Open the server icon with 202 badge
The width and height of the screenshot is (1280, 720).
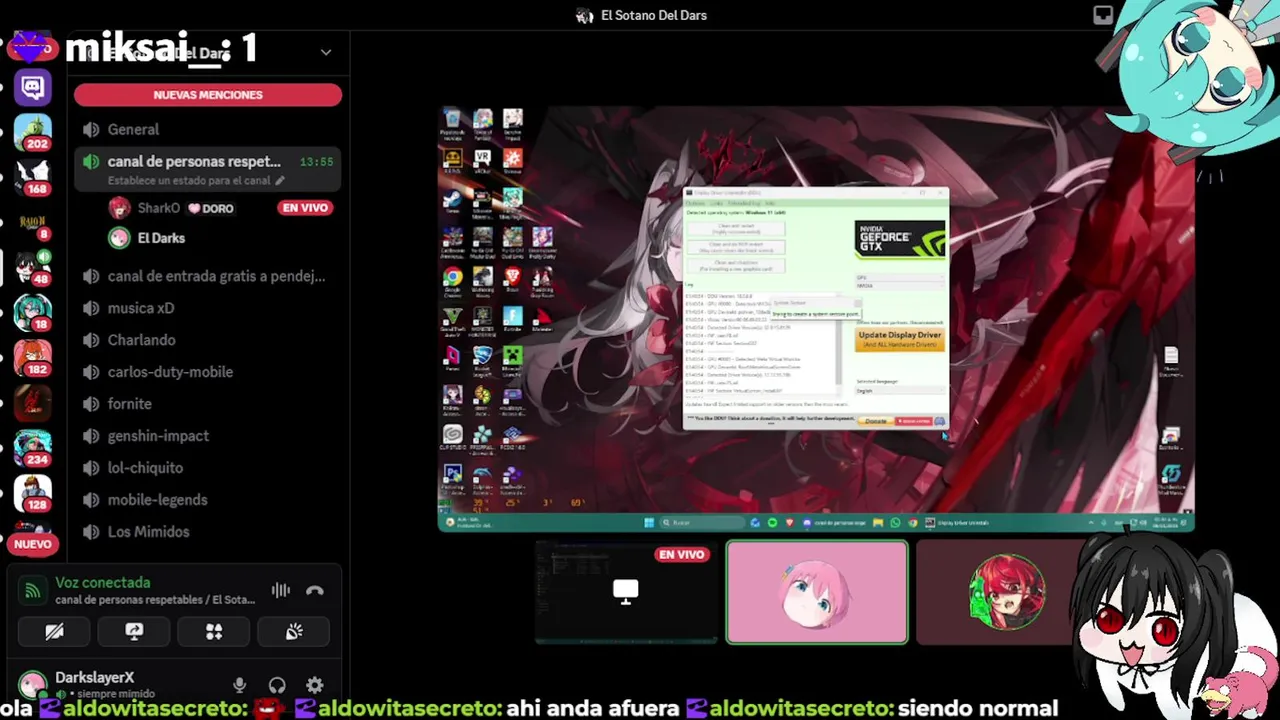[x=33, y=131]
